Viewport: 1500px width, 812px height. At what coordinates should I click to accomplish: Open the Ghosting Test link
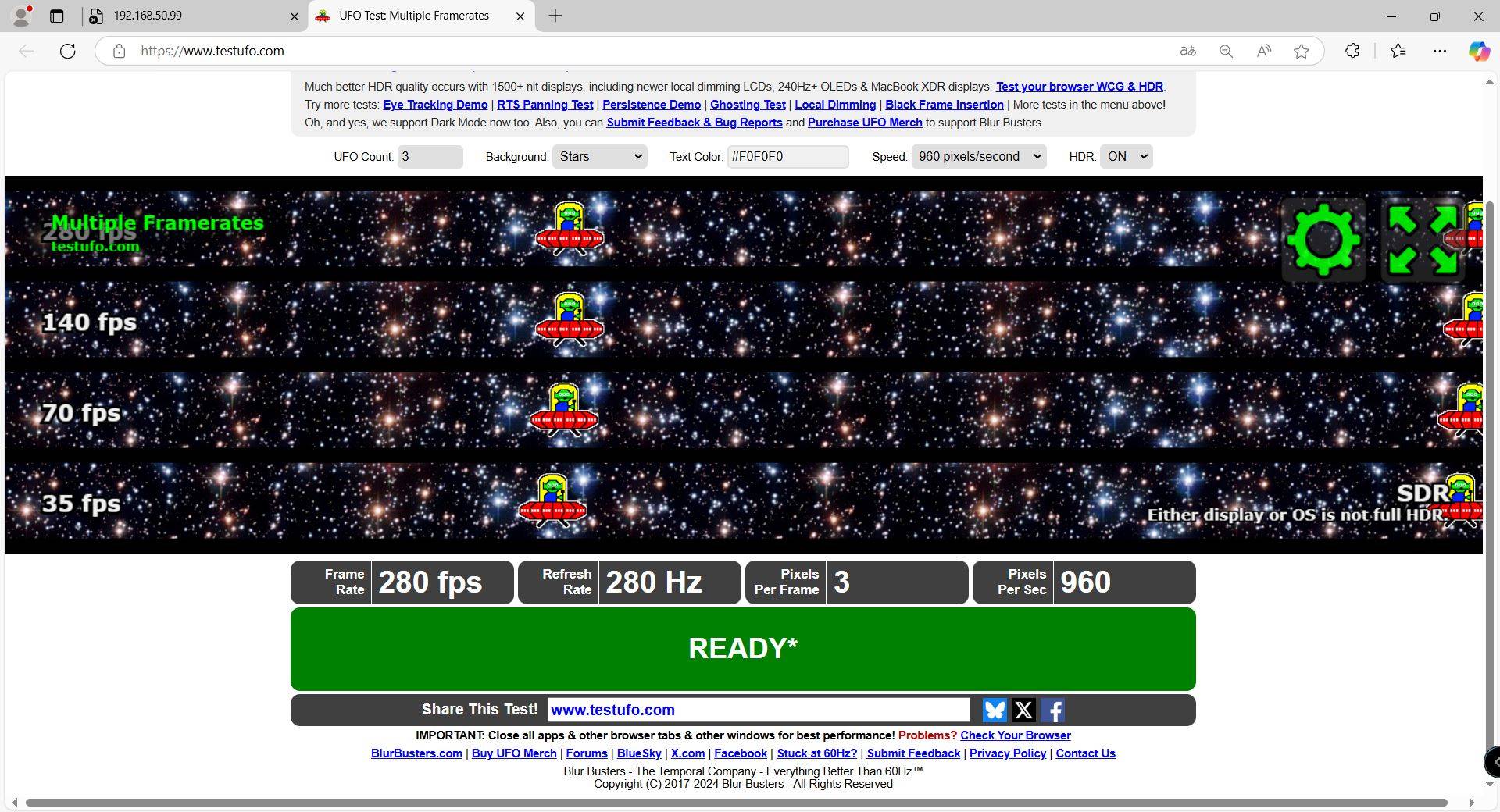748,105
